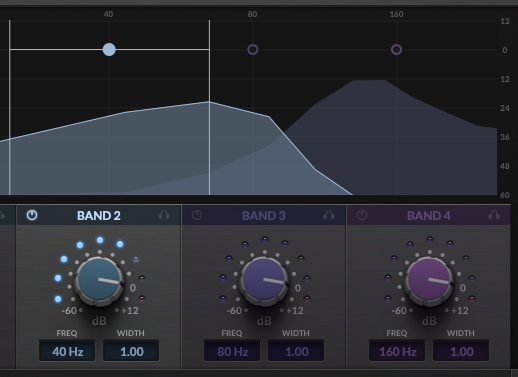Click the BAND 2 header label
Screen dimensions: 518x377
(99, 216)
